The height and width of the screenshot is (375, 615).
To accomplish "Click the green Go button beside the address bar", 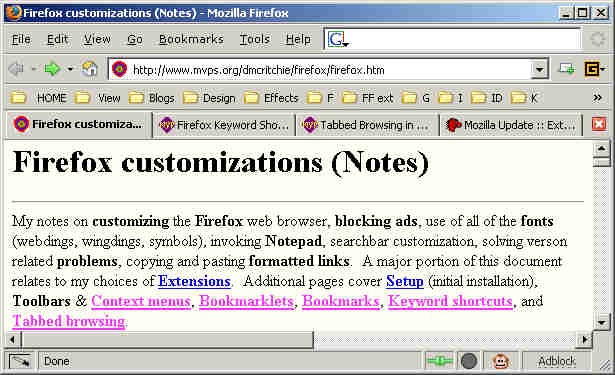I will click(x=566, y=69).
